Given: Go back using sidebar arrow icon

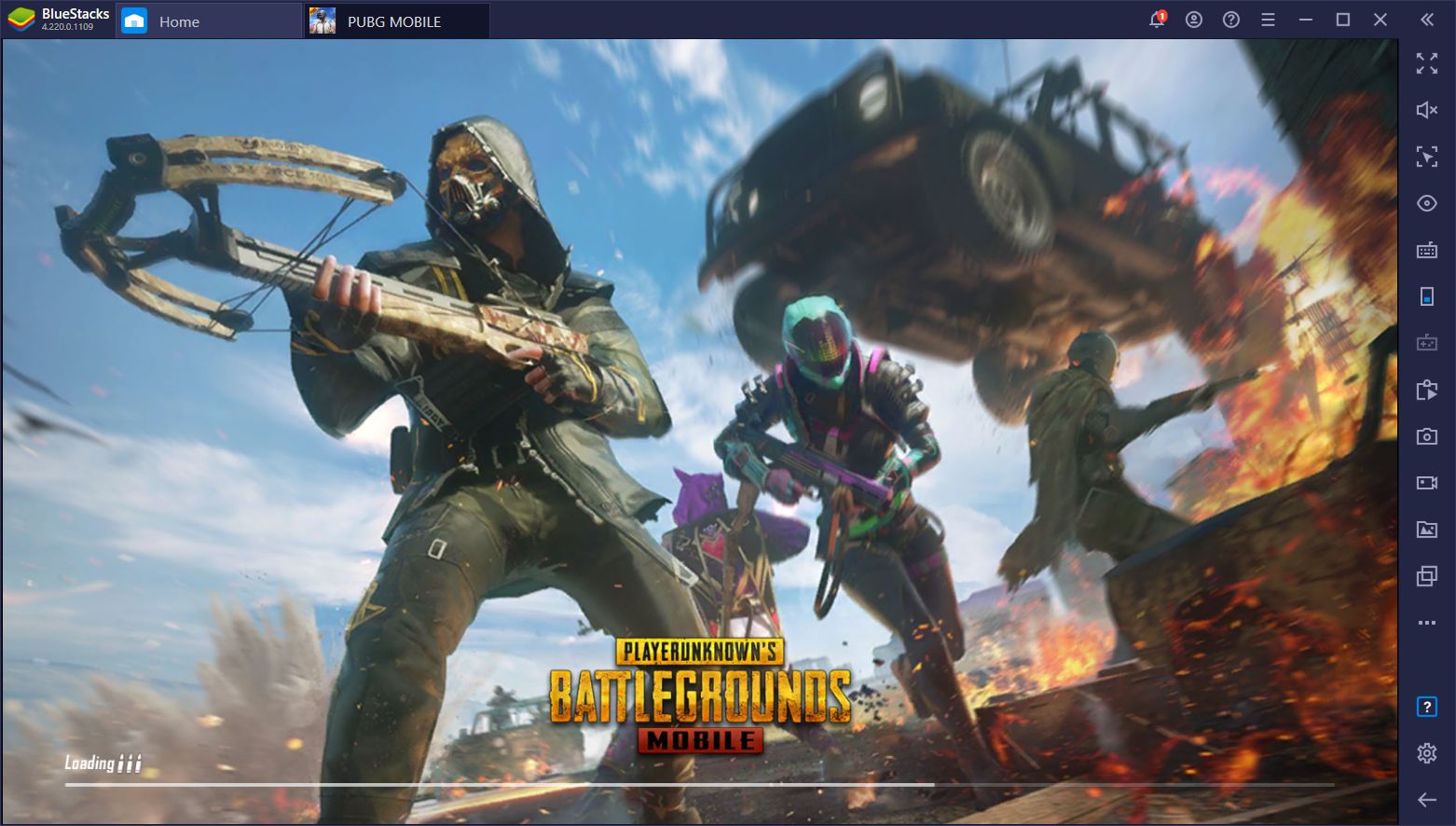Looking at the screenshot, I should (1427, 800).
